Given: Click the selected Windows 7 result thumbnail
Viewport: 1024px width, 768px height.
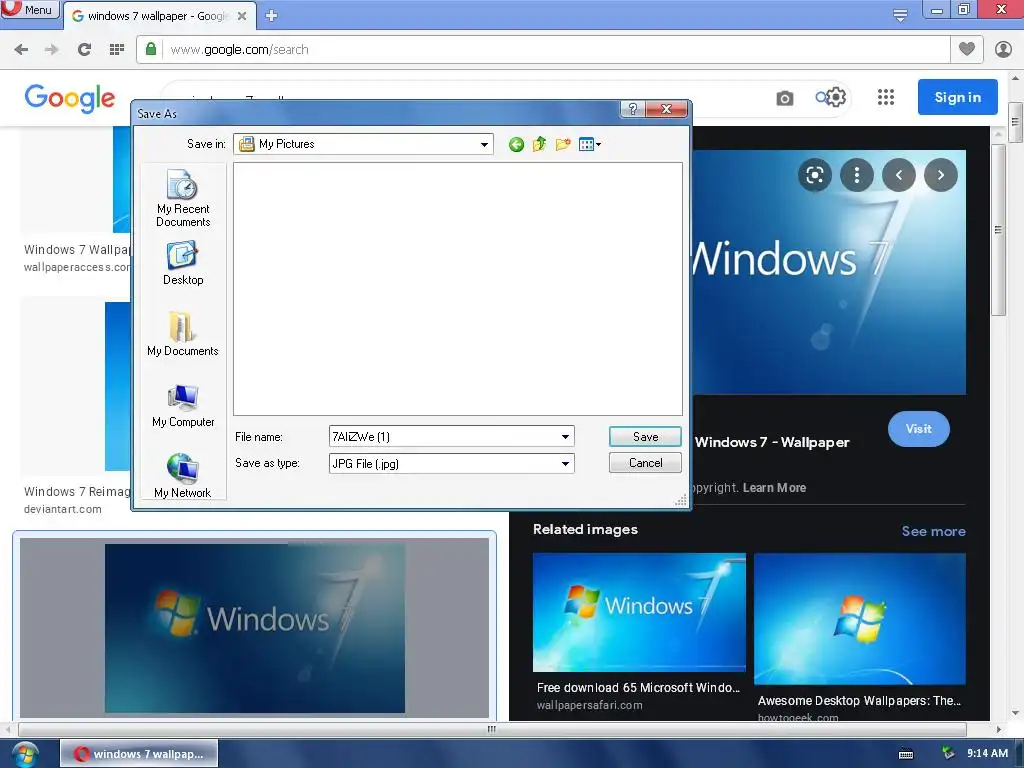Looking at the screenshot, I should [x=255, y=628].
